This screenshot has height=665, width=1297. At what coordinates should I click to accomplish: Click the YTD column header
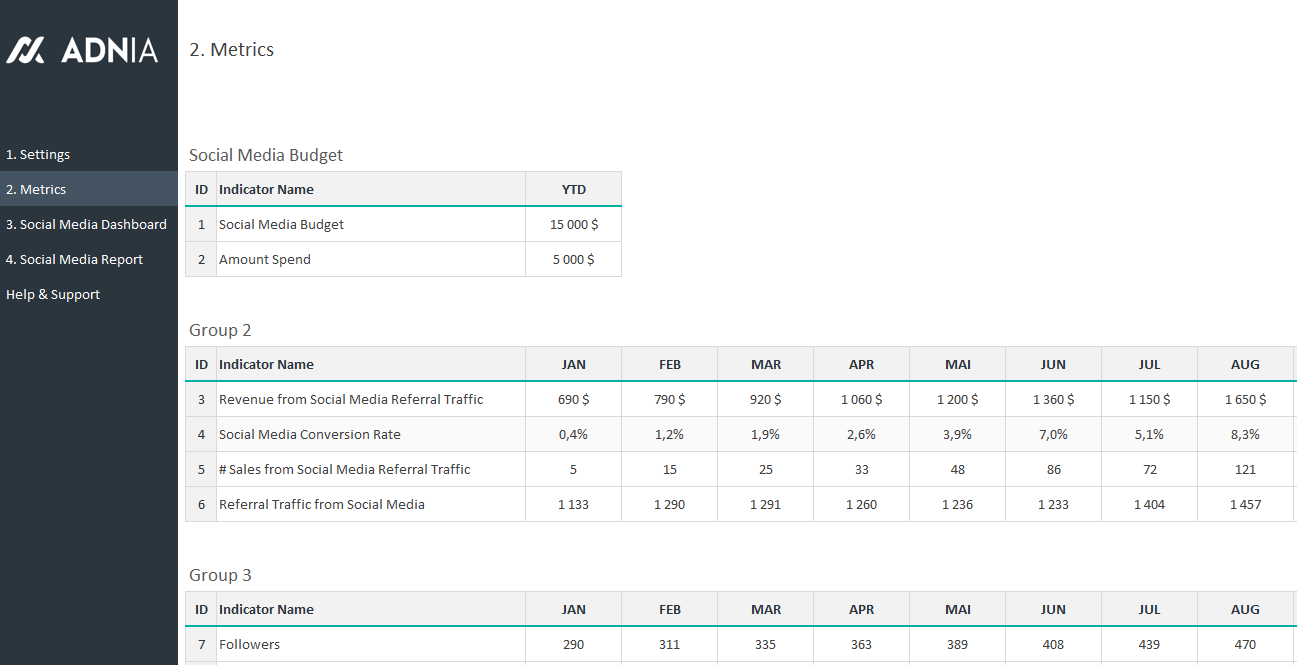click(x=573, y=190)
